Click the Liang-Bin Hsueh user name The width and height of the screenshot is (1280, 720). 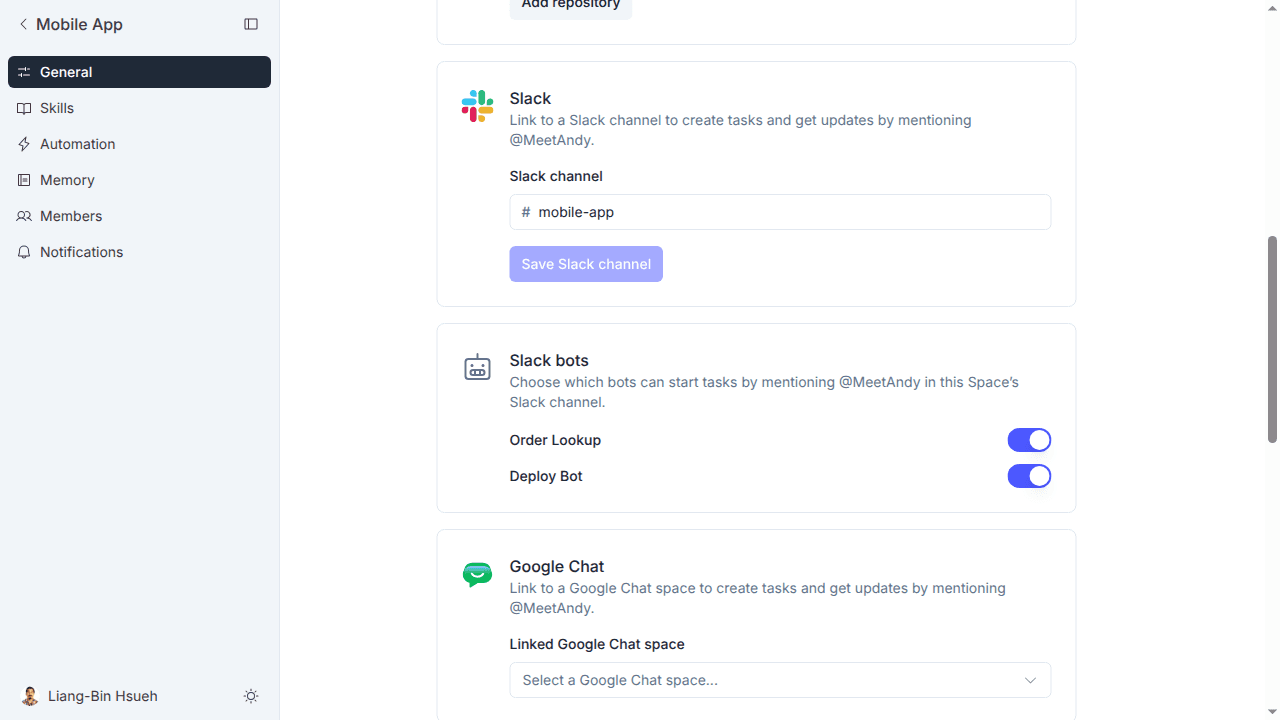(x=103, y=696)
